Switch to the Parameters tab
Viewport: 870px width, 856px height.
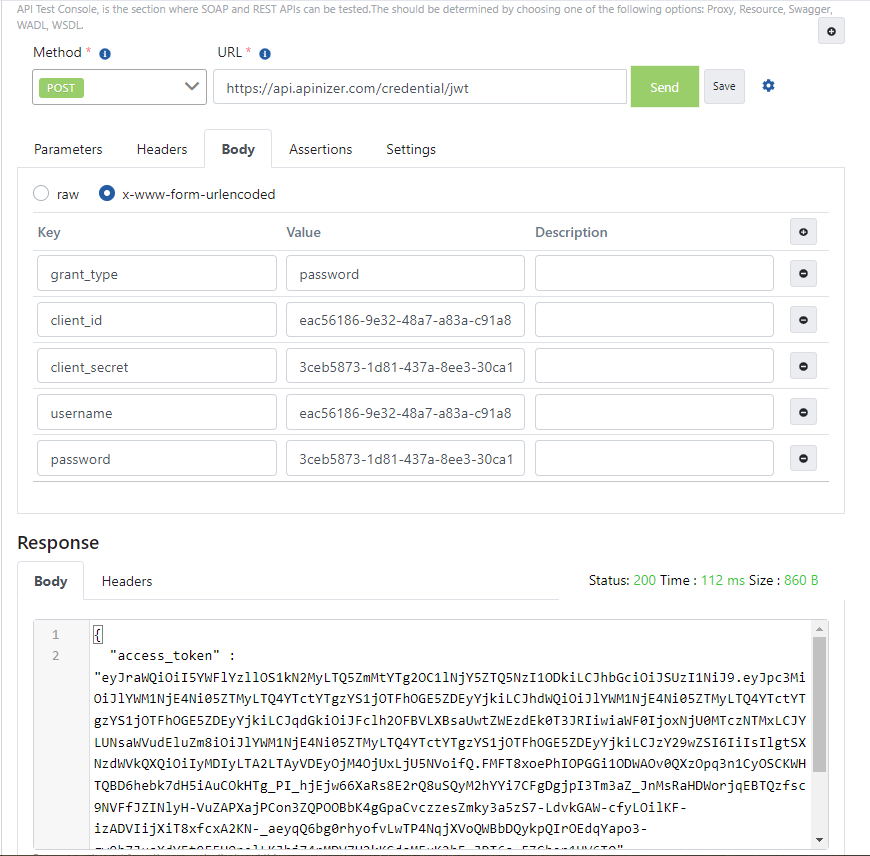point(67,149)
